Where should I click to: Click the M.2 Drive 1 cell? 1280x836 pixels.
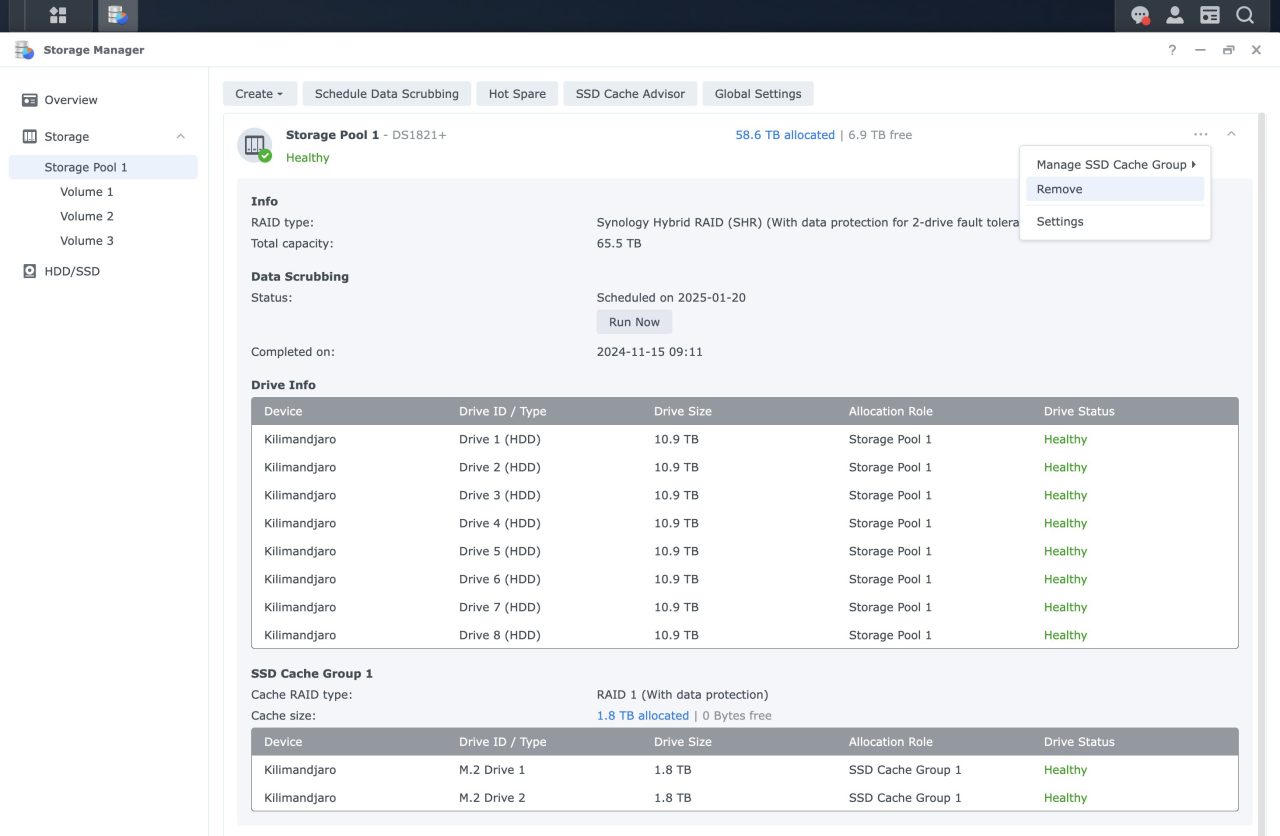click(x=492, y=770)
